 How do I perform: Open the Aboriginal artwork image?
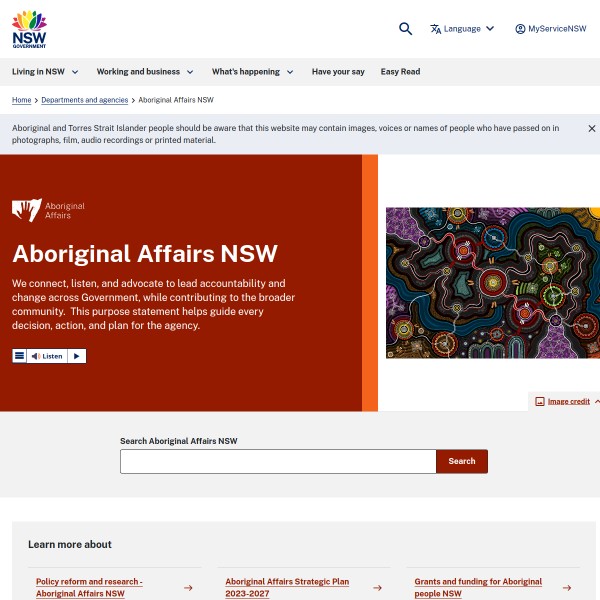click(493, 283)
